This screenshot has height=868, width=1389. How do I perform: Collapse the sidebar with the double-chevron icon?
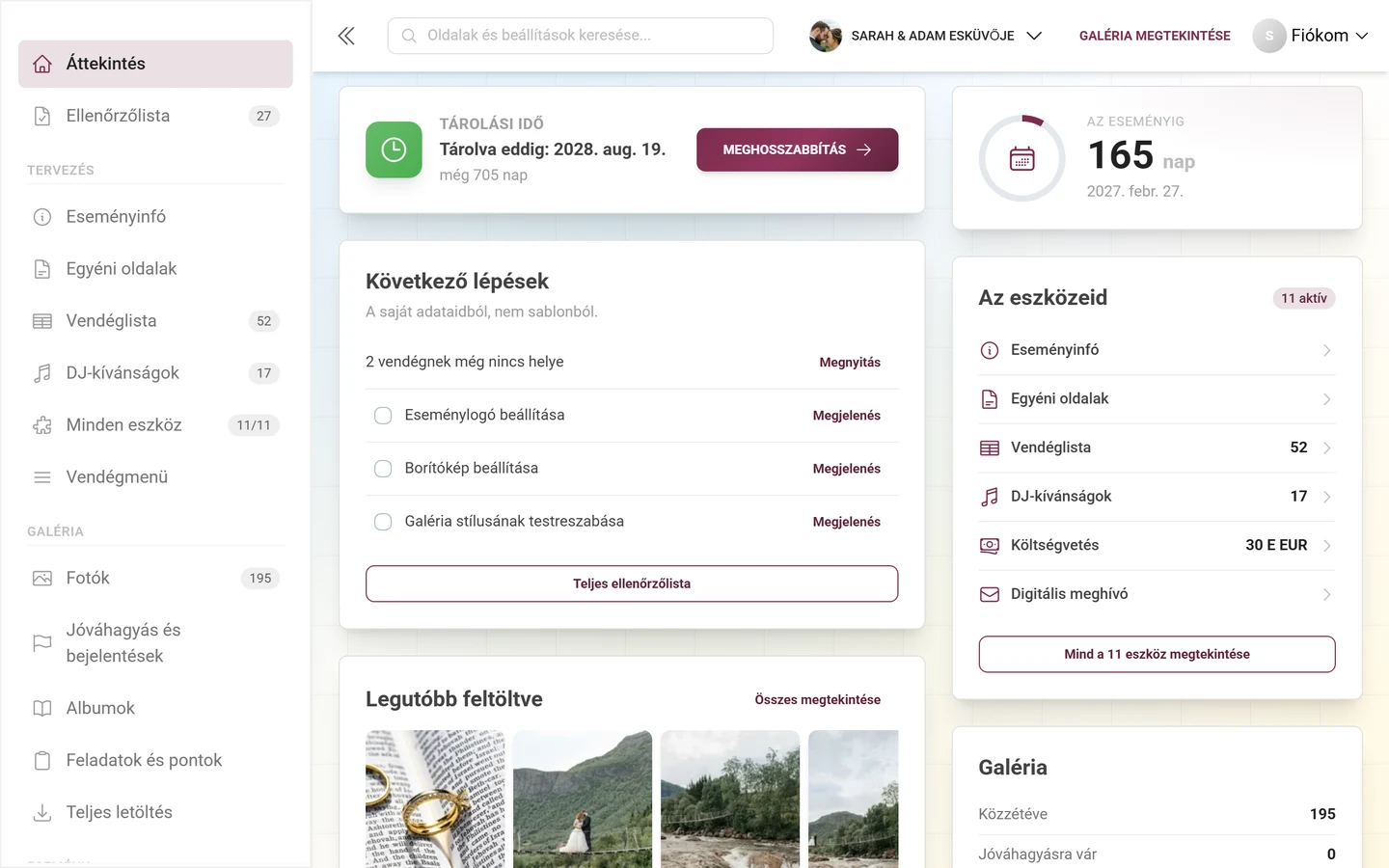pos(346,36)
